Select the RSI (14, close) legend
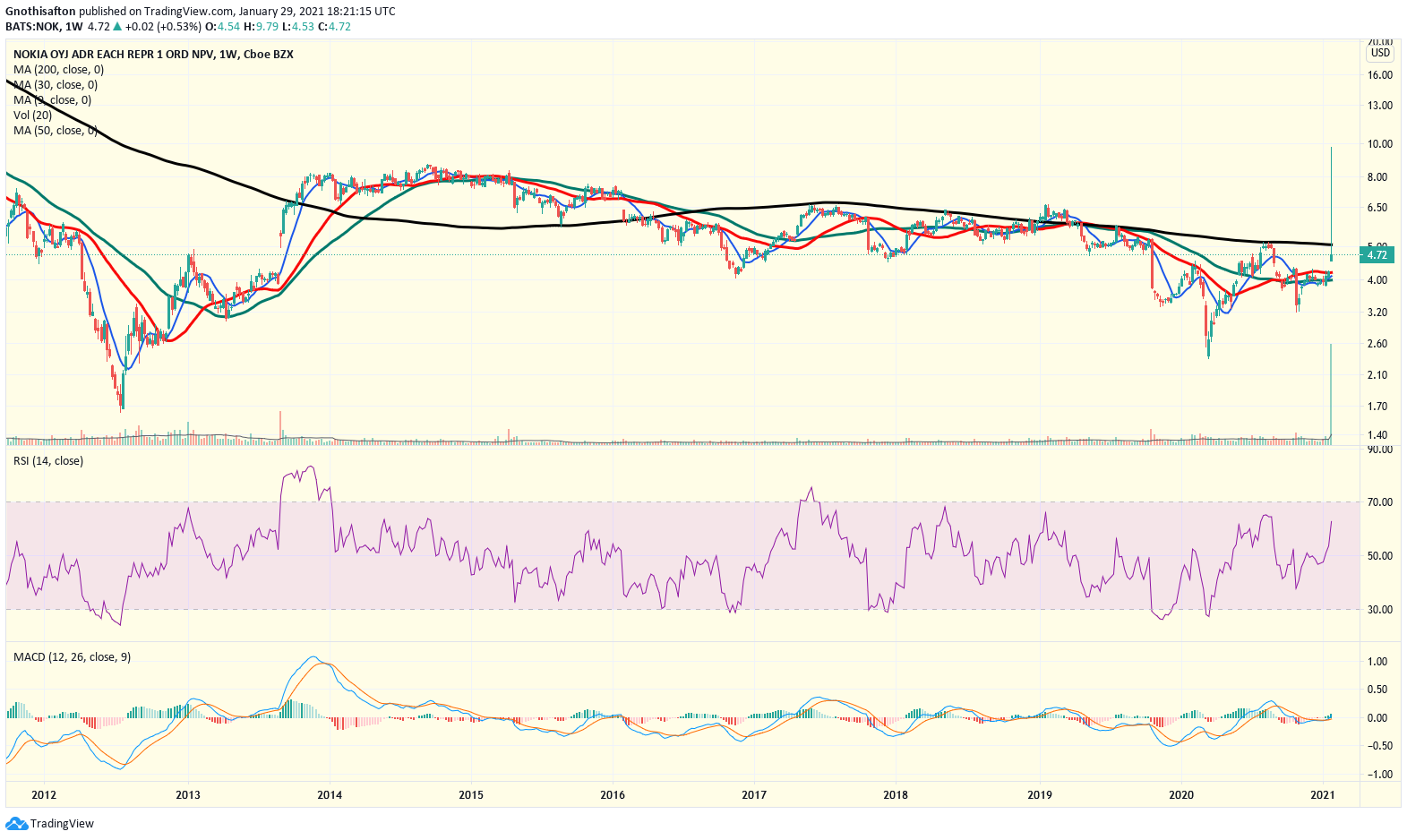Screen dimensions: 1407x840 point(48,461)
